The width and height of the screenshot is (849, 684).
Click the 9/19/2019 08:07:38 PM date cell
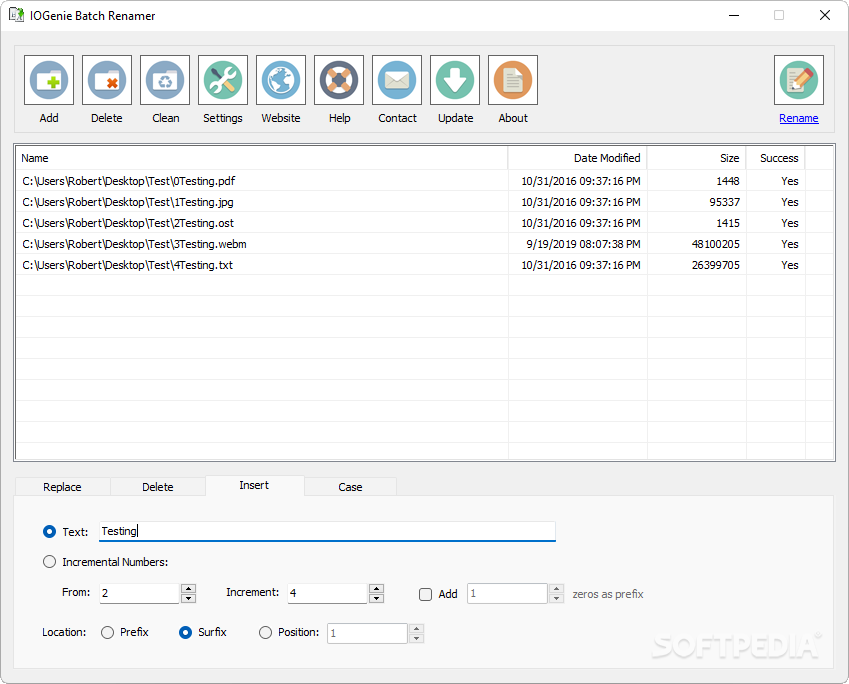pyautogui.click(x=583, y=244)
